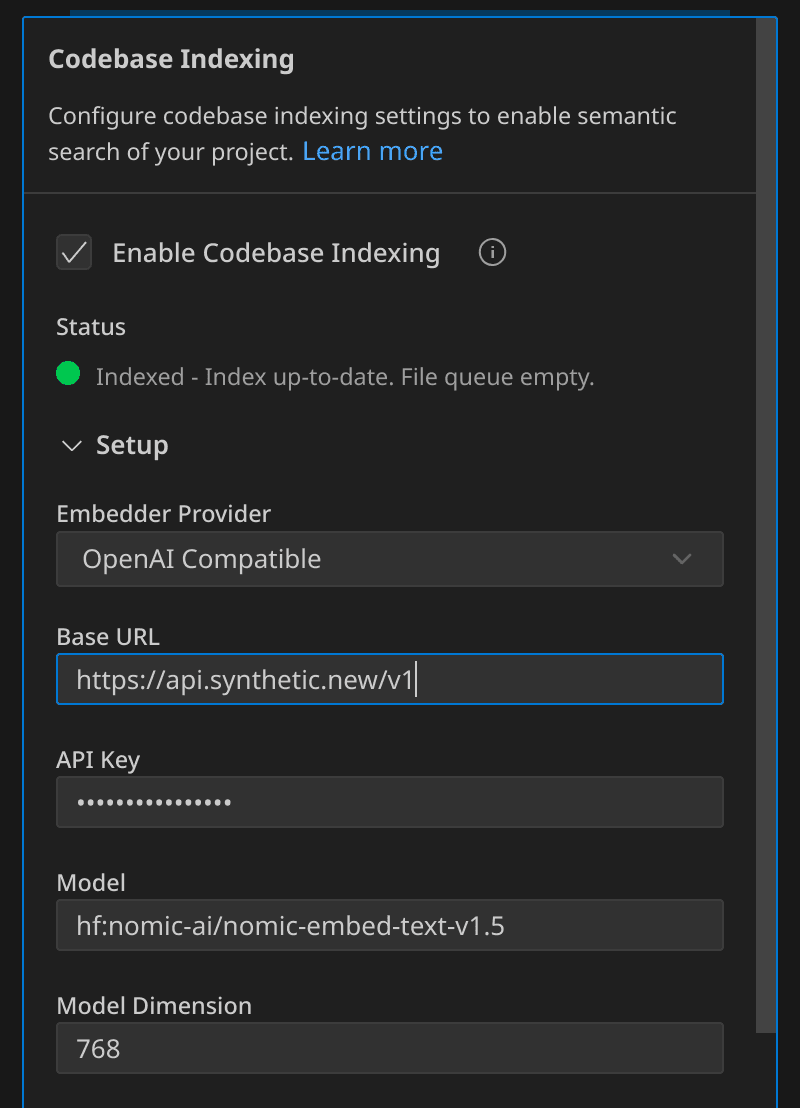Click the API Key field label
Image resolution: width=800 pixels, height=1108 pixels.
tap(98, 760)
